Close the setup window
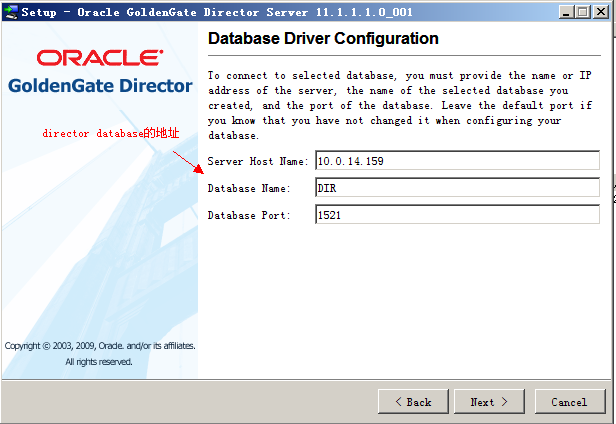Screen dimensions: 616x424 tap(601, 12)
